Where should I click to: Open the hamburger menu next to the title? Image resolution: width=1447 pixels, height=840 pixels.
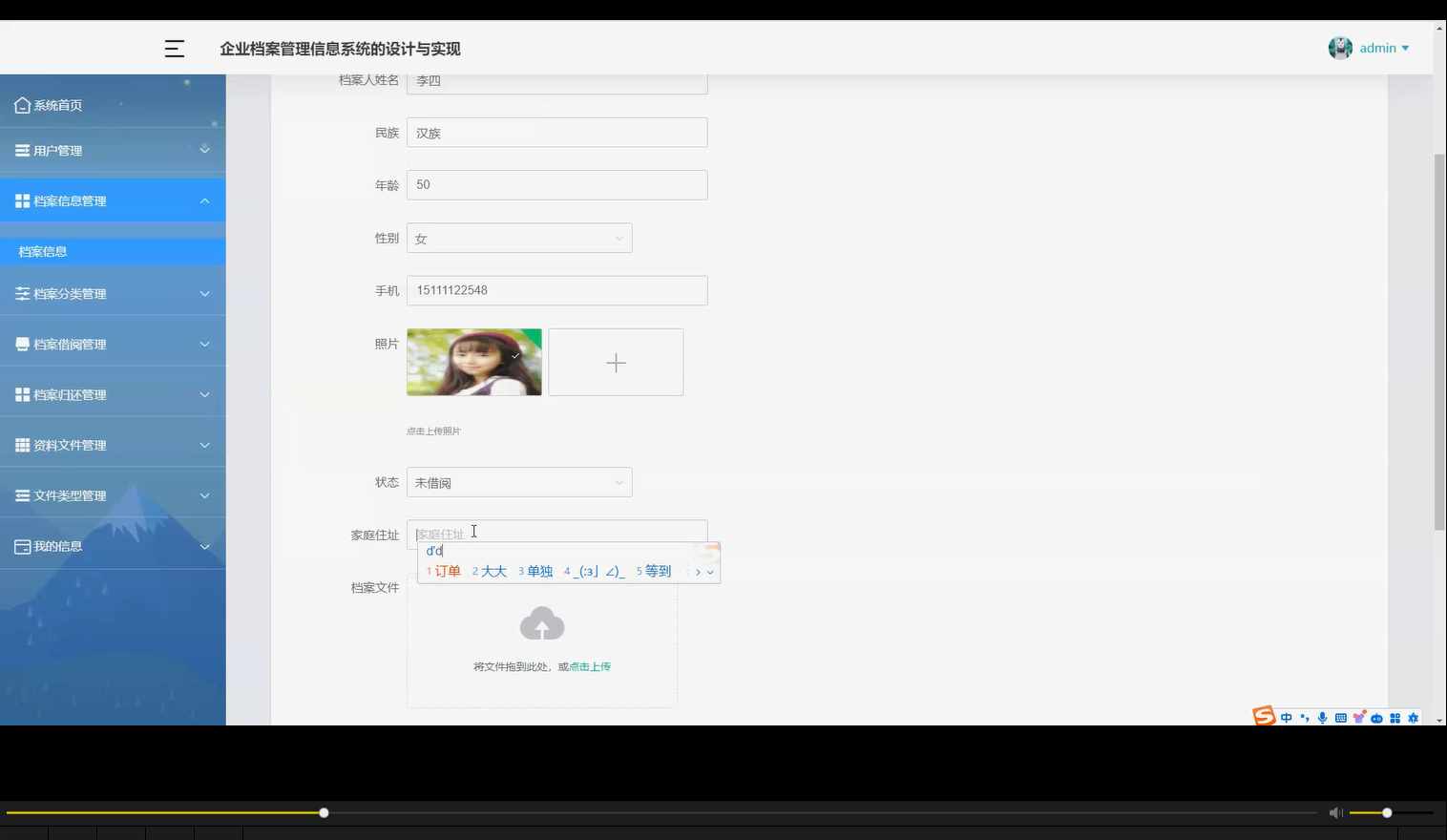point(175,48)
